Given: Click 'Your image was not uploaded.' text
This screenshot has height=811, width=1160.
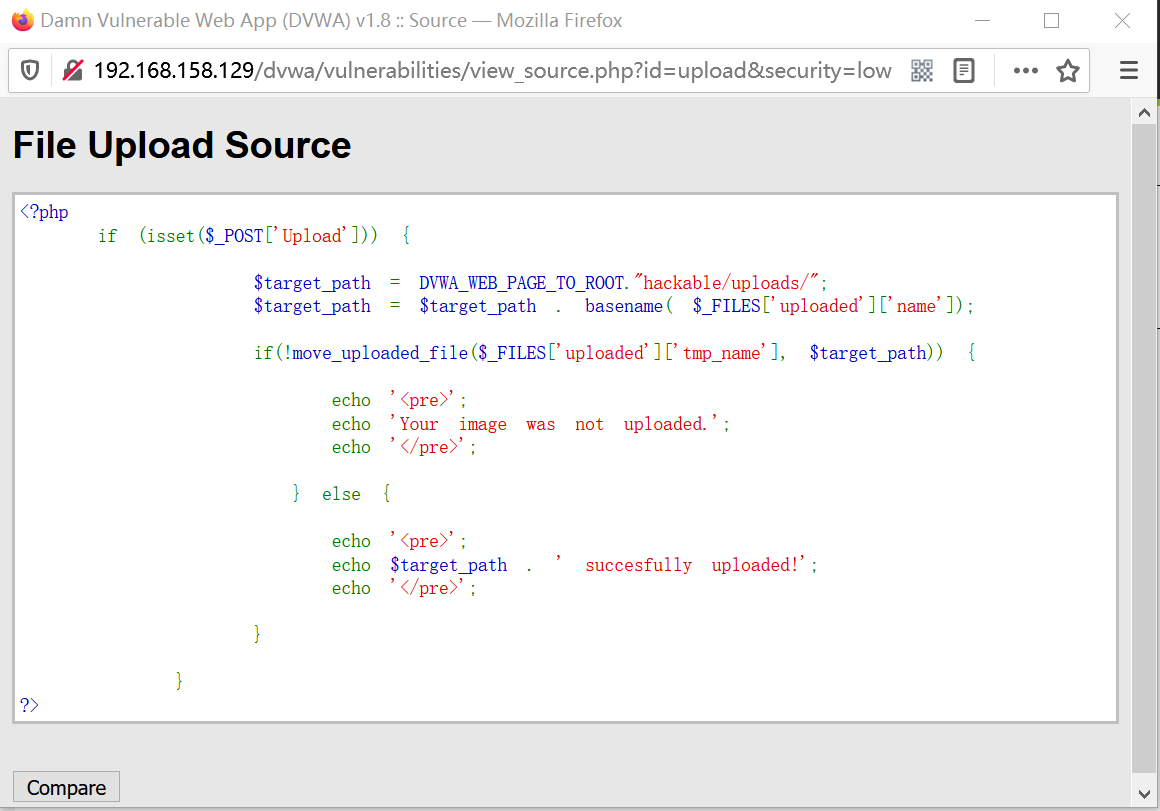Looking at the screenshot, I should click(x=555, y=424).
